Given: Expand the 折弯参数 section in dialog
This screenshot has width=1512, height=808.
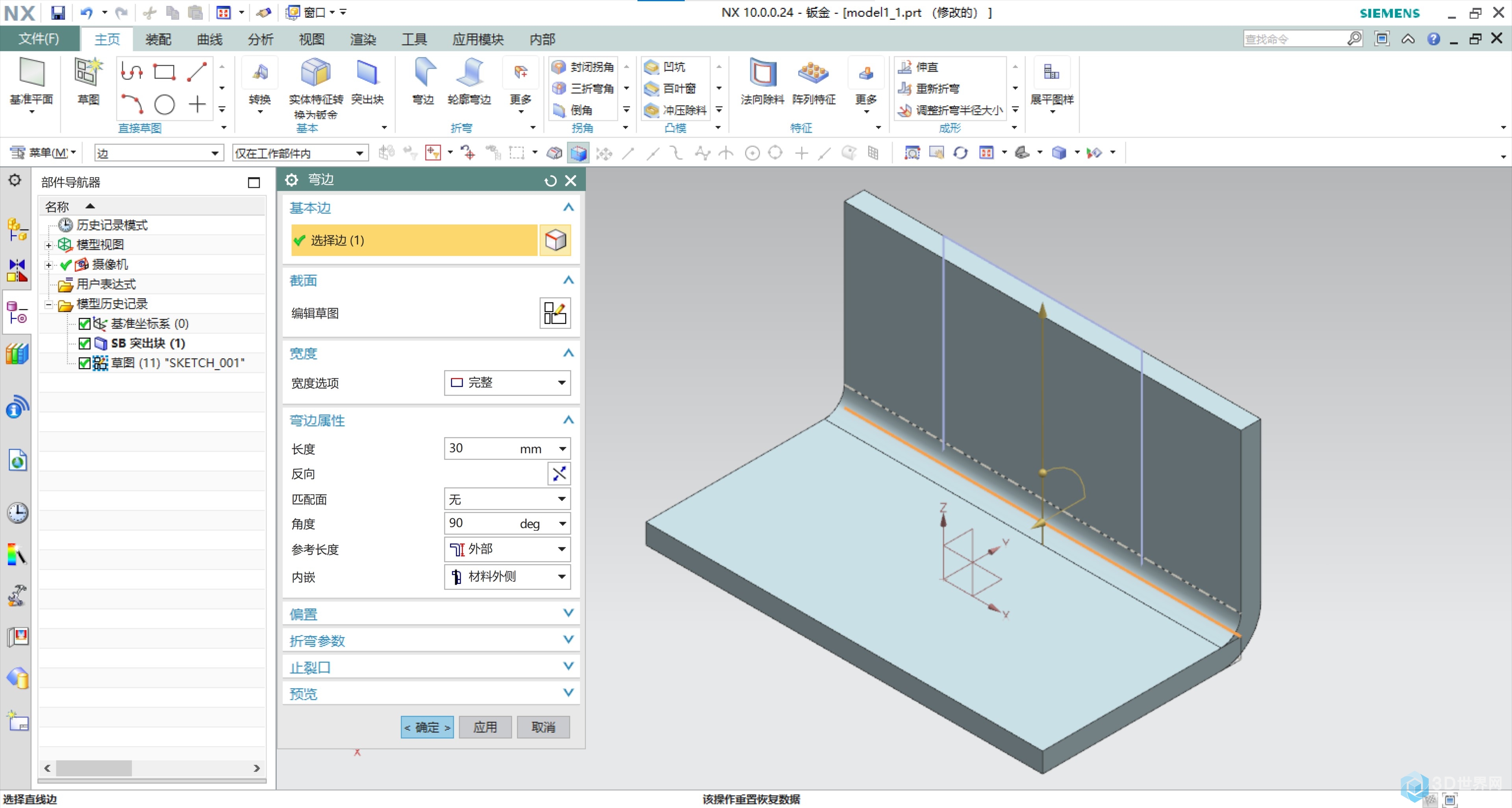Looking at the screenshot, I should pos(429,640).
